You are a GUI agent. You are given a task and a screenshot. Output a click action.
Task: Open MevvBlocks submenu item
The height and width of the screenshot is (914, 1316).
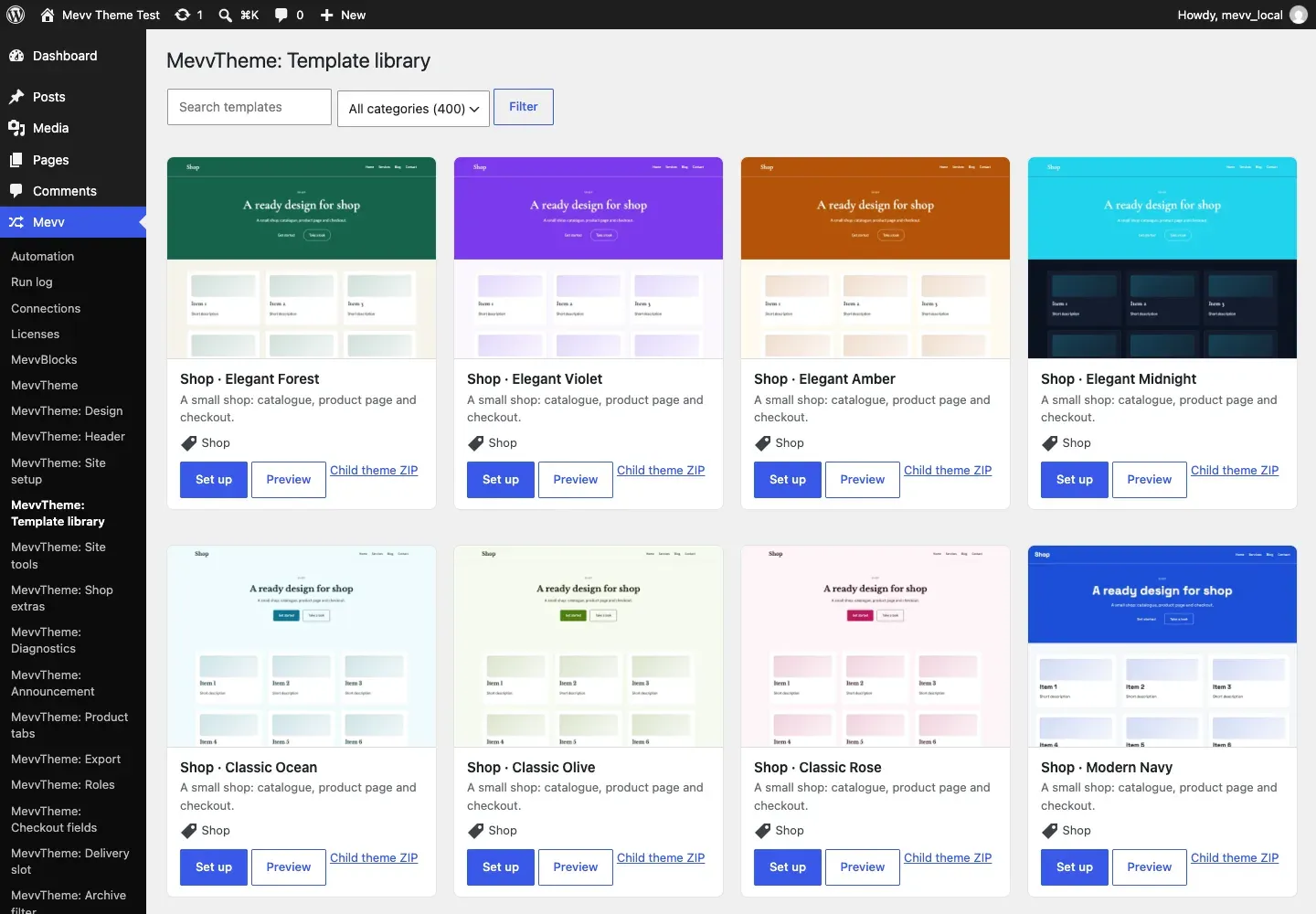[44, 360]
